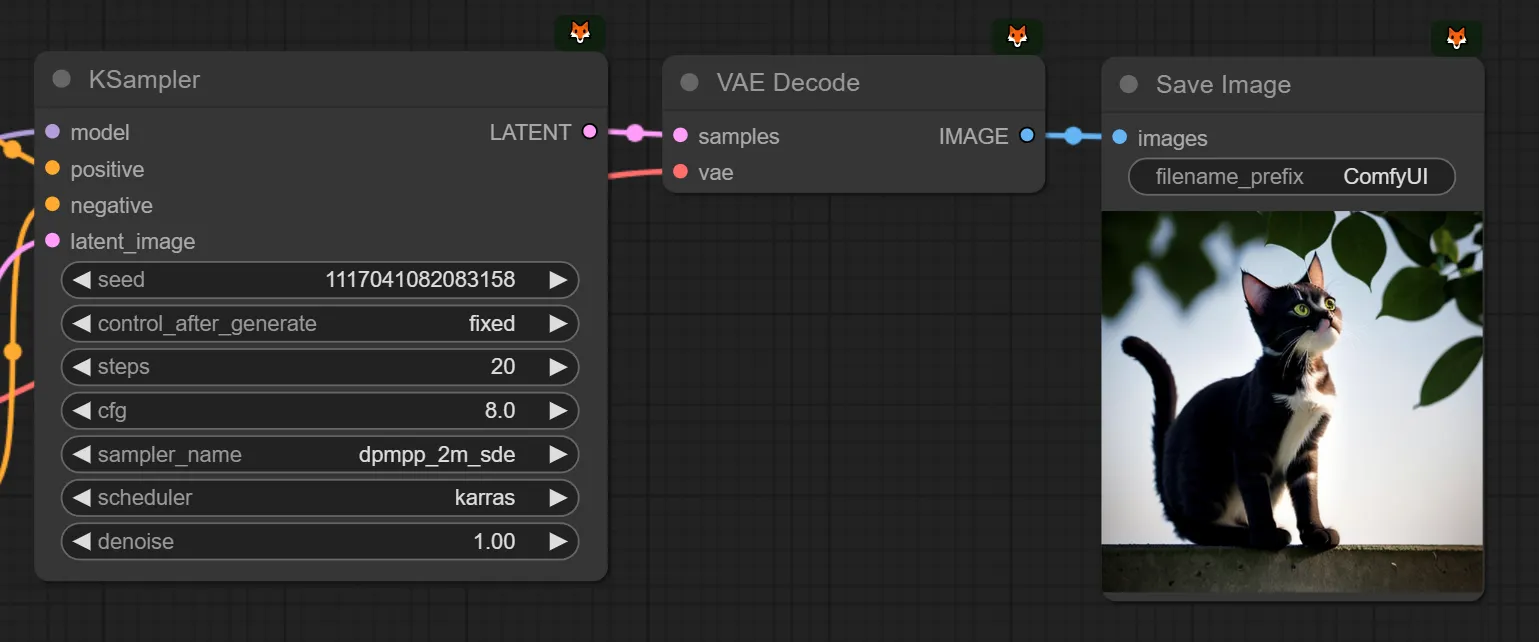Click the KSampler model input socket
Viewport: 1539px width, 642px height.
tap(53, 132)
